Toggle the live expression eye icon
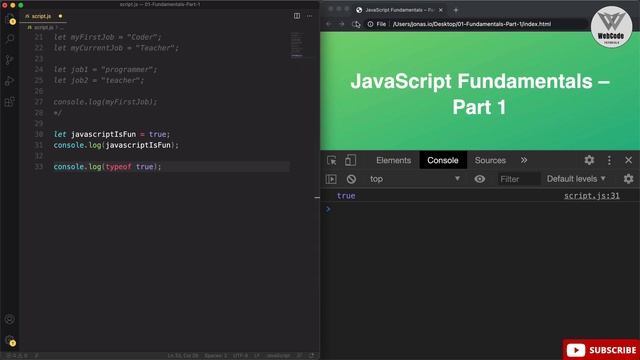 (480, 179)
